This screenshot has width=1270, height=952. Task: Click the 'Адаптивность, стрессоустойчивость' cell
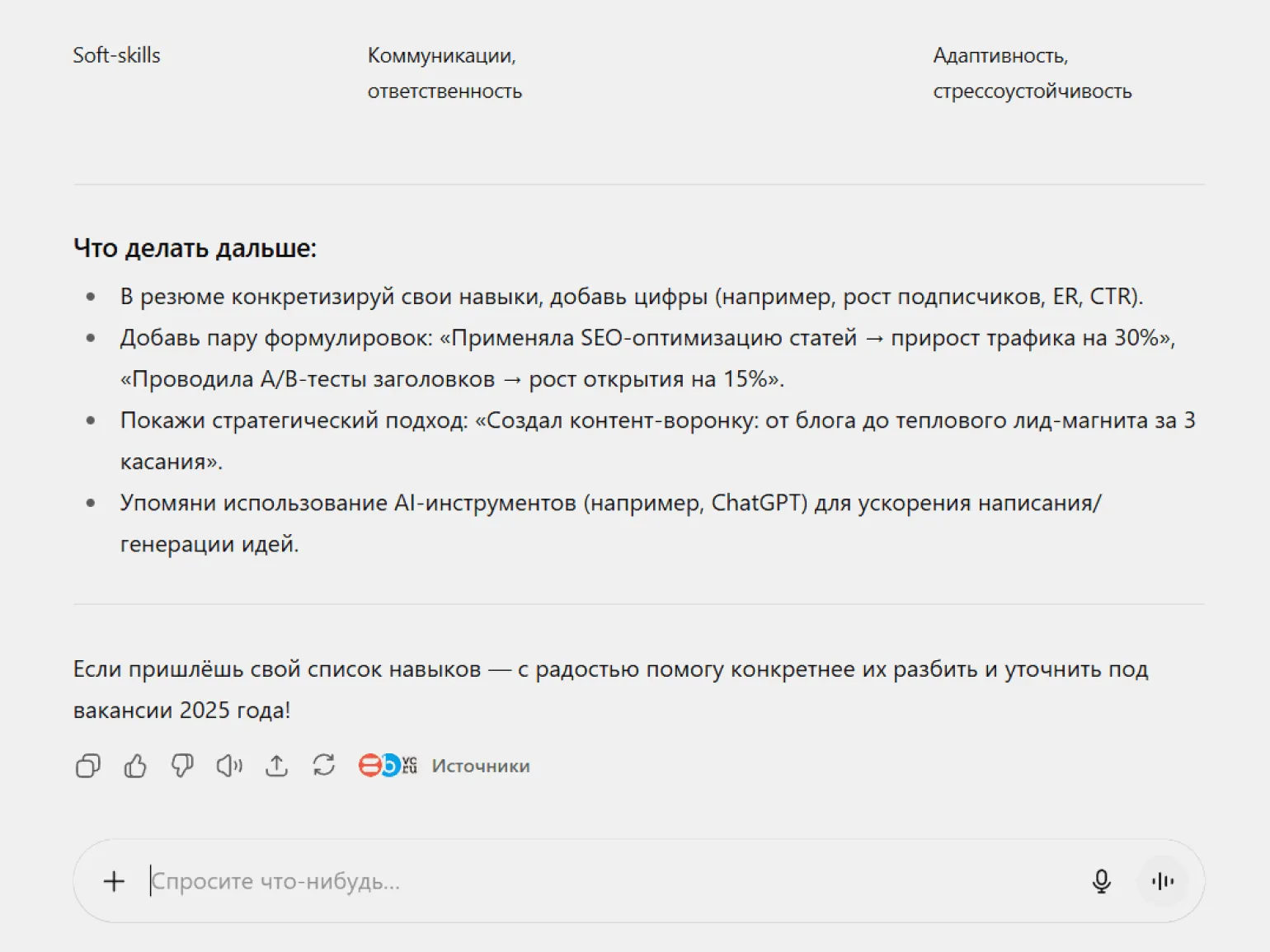[x=1032, y=73]
